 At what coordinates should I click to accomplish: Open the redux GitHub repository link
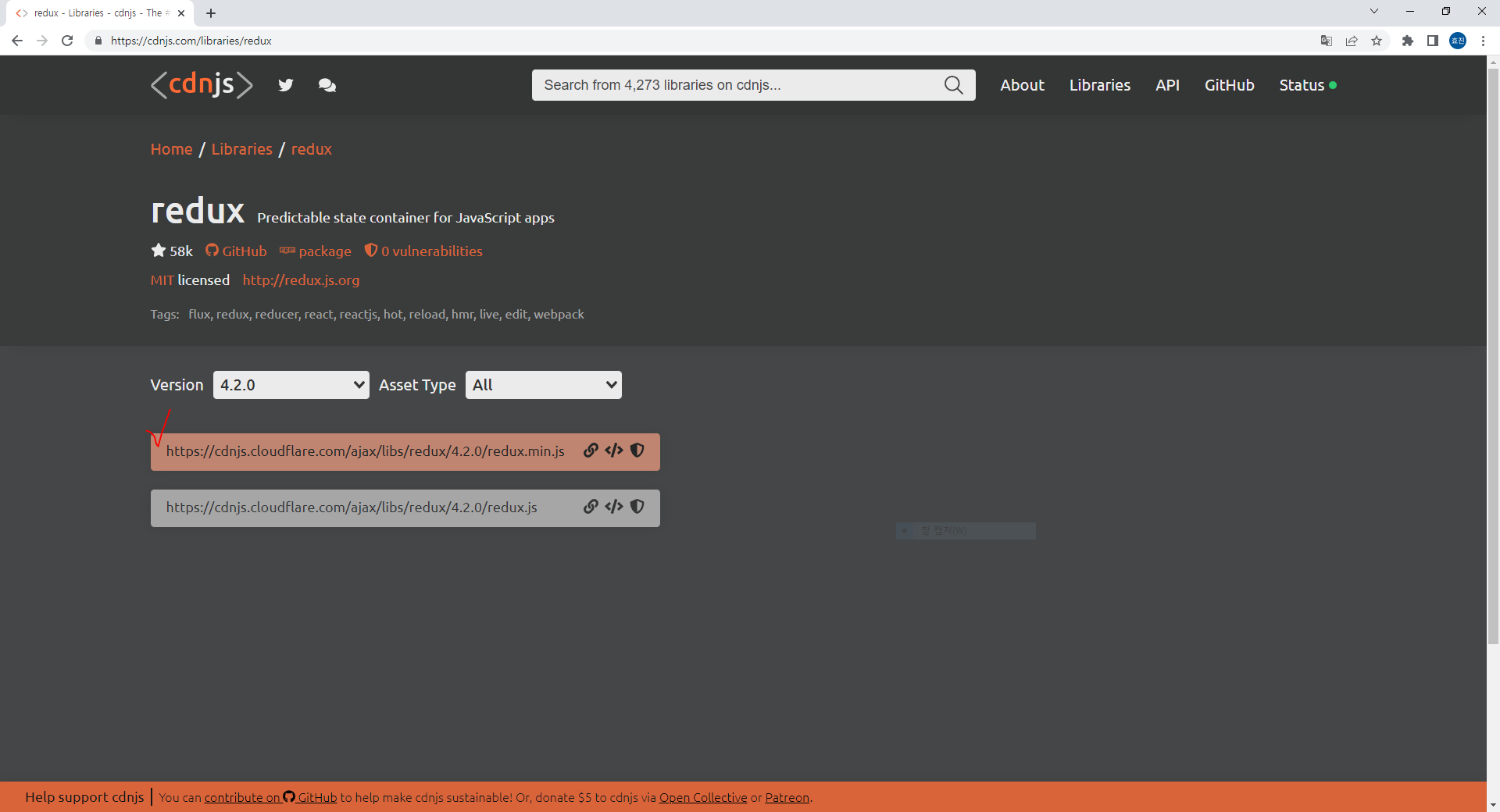(x=236, y=251)
